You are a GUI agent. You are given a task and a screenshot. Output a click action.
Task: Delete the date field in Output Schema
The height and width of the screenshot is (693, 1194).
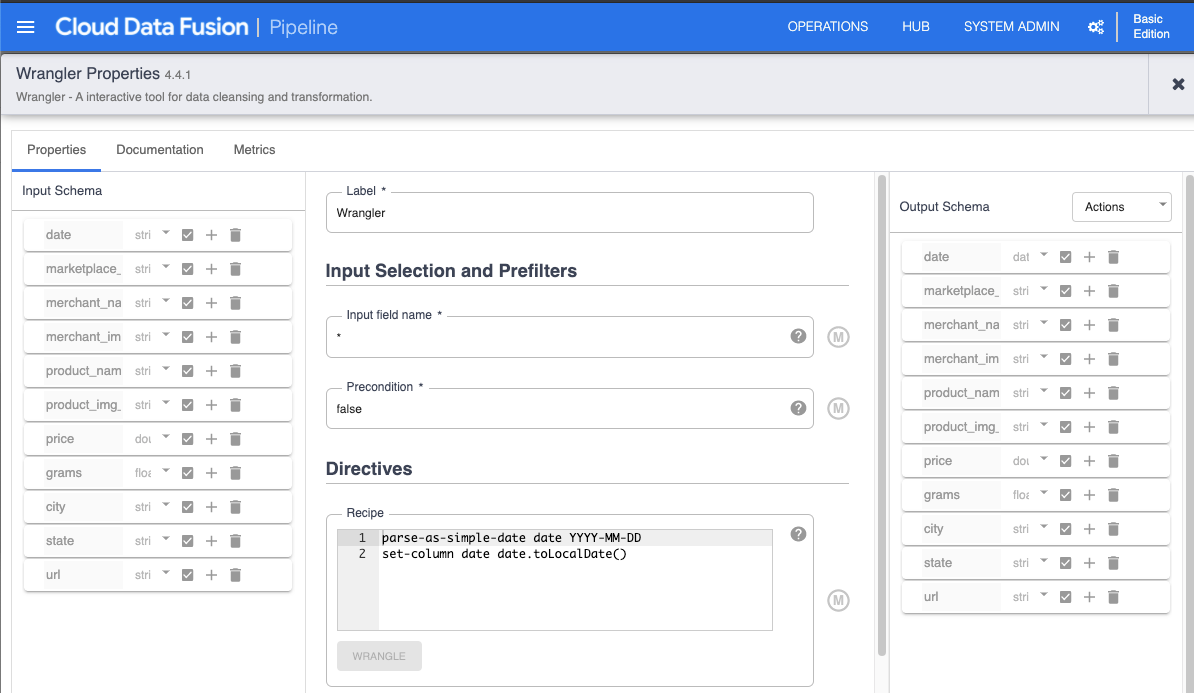tap(1113, 257)
